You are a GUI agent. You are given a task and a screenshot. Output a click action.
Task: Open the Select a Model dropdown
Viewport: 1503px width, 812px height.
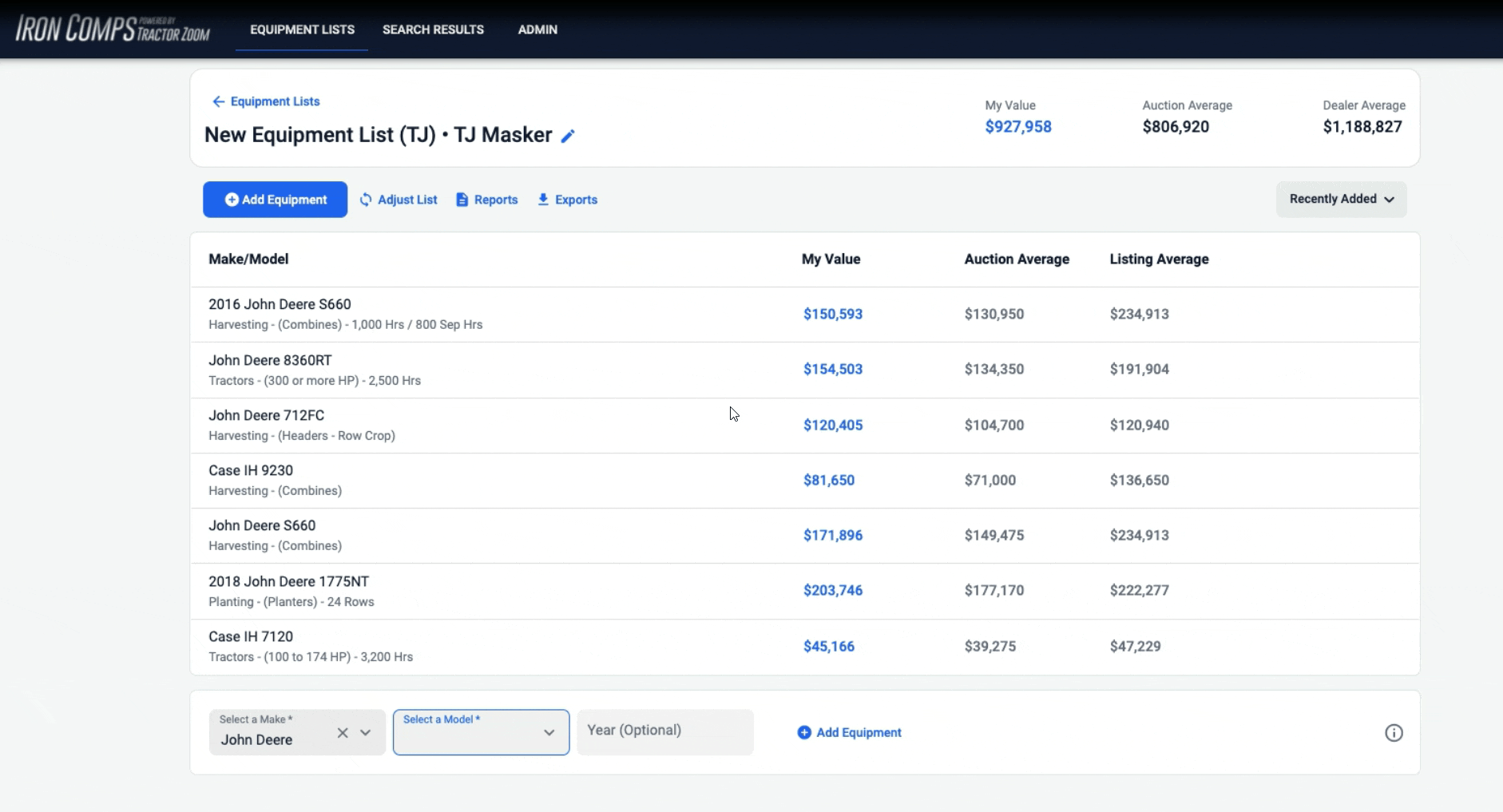tap(481, 732)
